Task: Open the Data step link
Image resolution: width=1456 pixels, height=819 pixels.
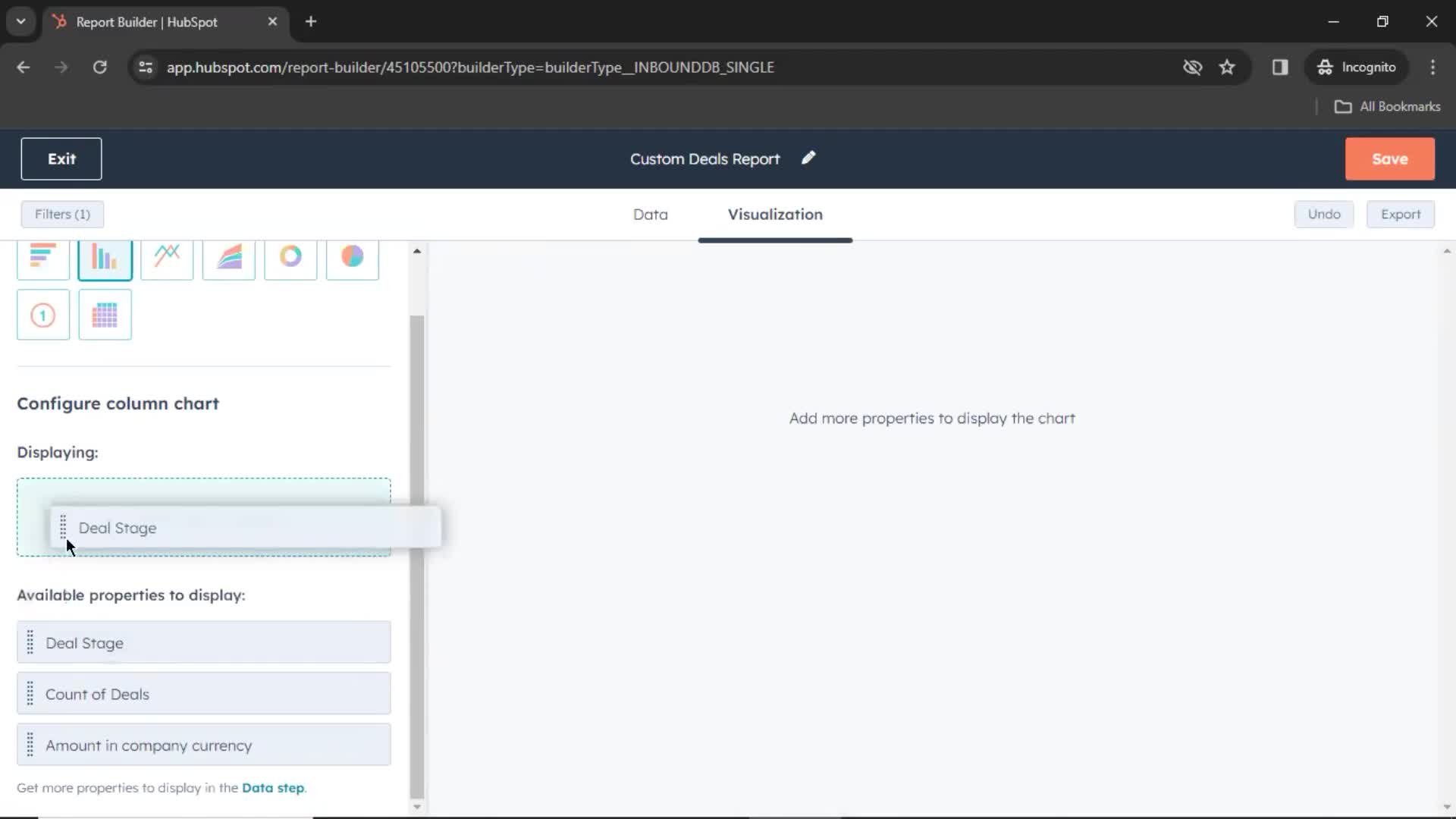Action: [273, 787]
